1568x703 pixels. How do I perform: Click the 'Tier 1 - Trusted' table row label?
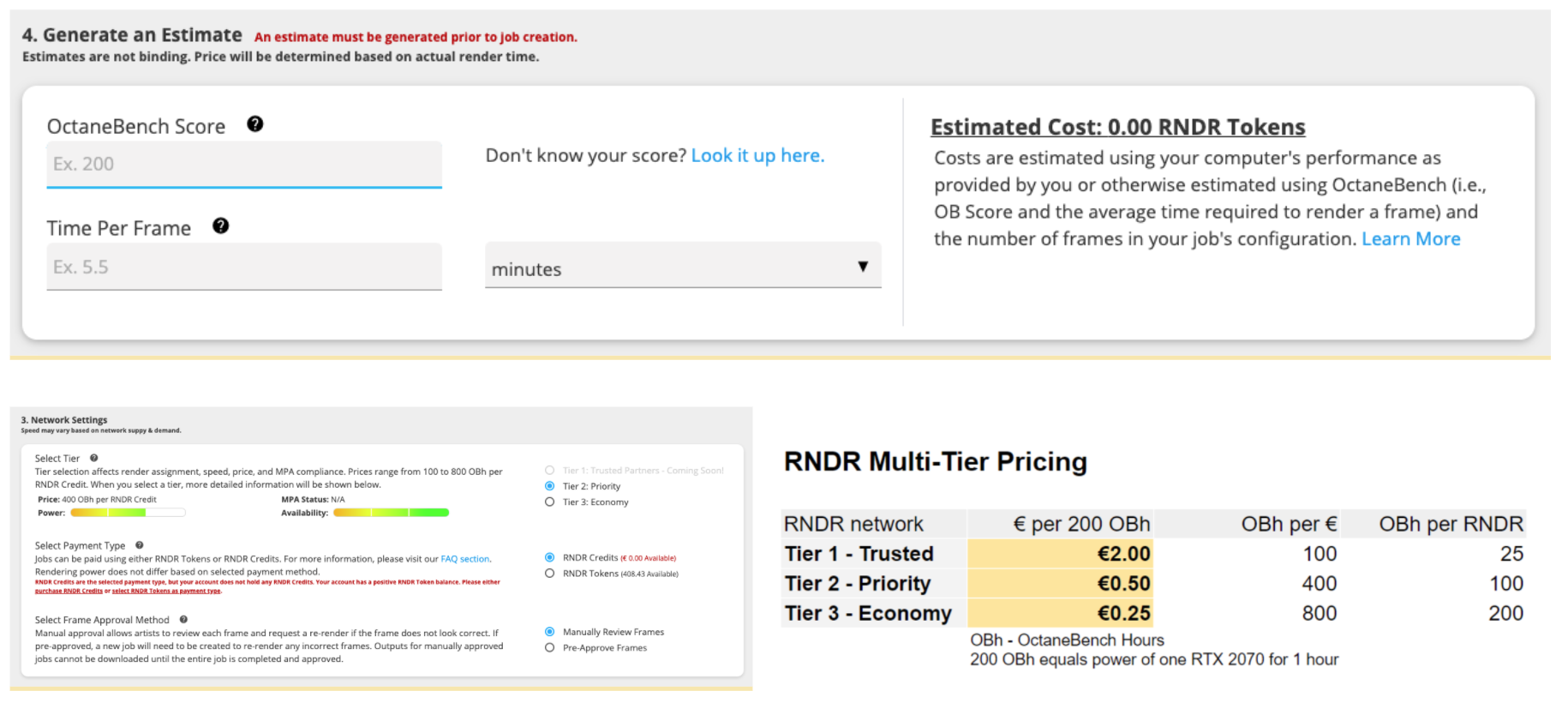click(x=859, y=554)
